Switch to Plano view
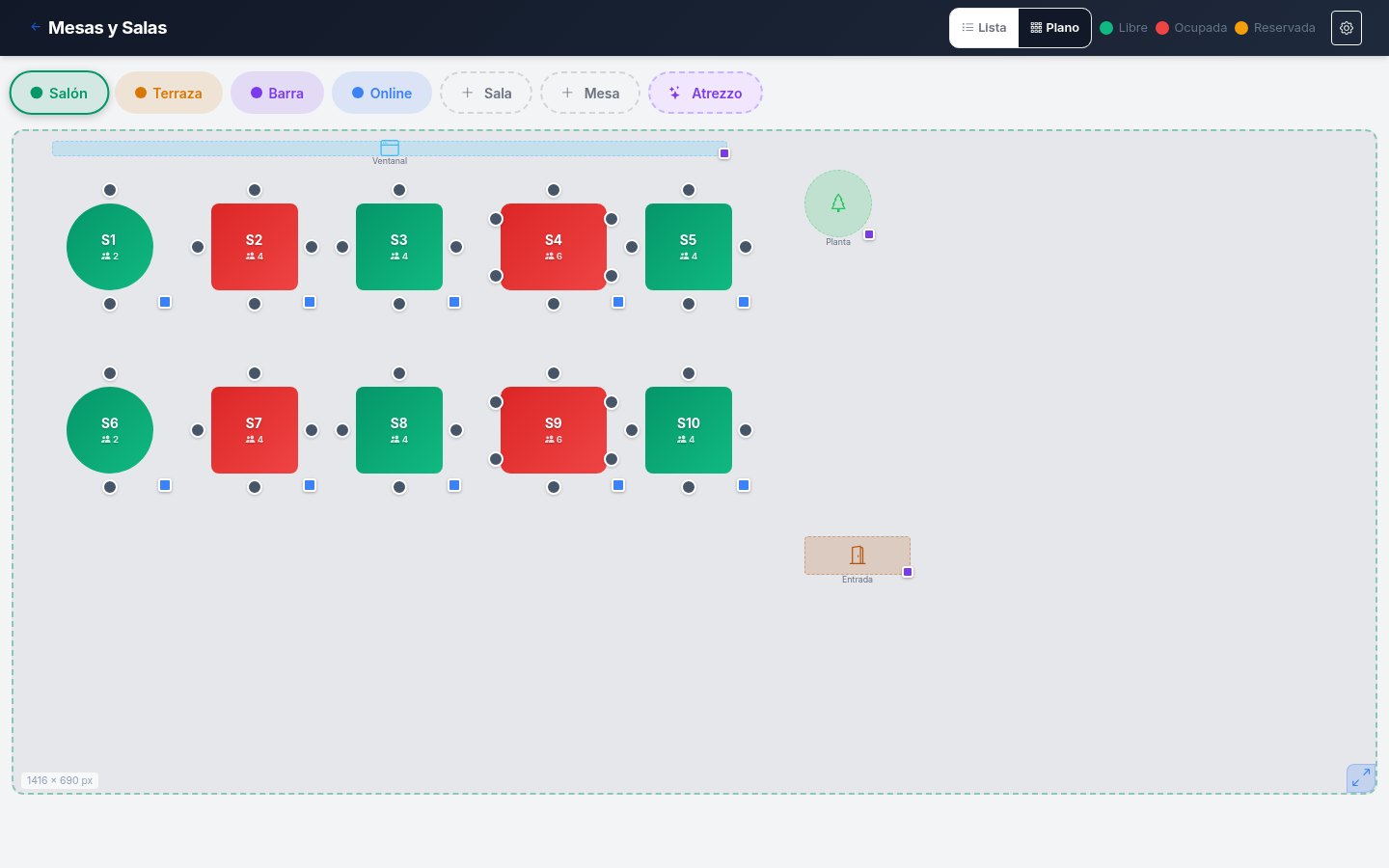Screen dimensions: 1389x868 [1054, 28]
